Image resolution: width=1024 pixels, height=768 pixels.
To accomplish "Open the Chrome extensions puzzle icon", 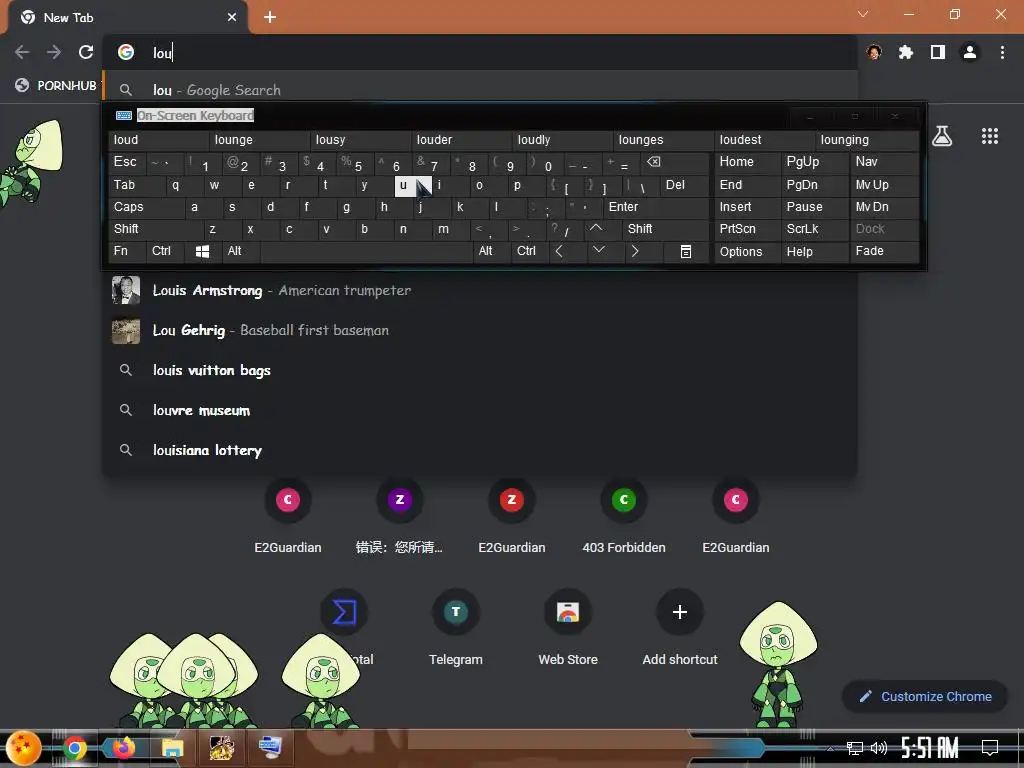I will click(906, 52).
